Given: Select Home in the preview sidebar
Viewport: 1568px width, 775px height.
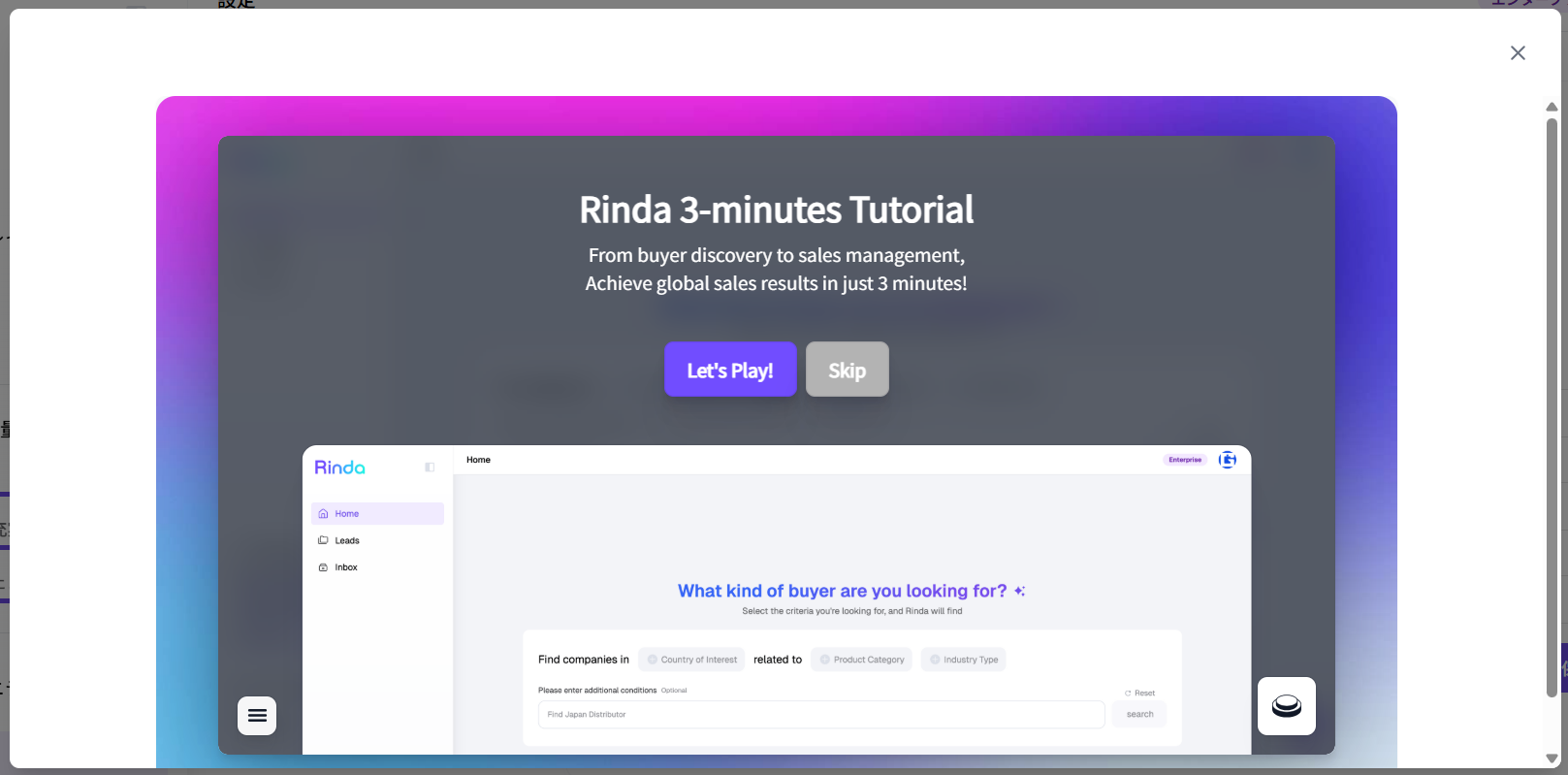Looking at the screenshot, I should pyautogui.click(x=377, y=514).
